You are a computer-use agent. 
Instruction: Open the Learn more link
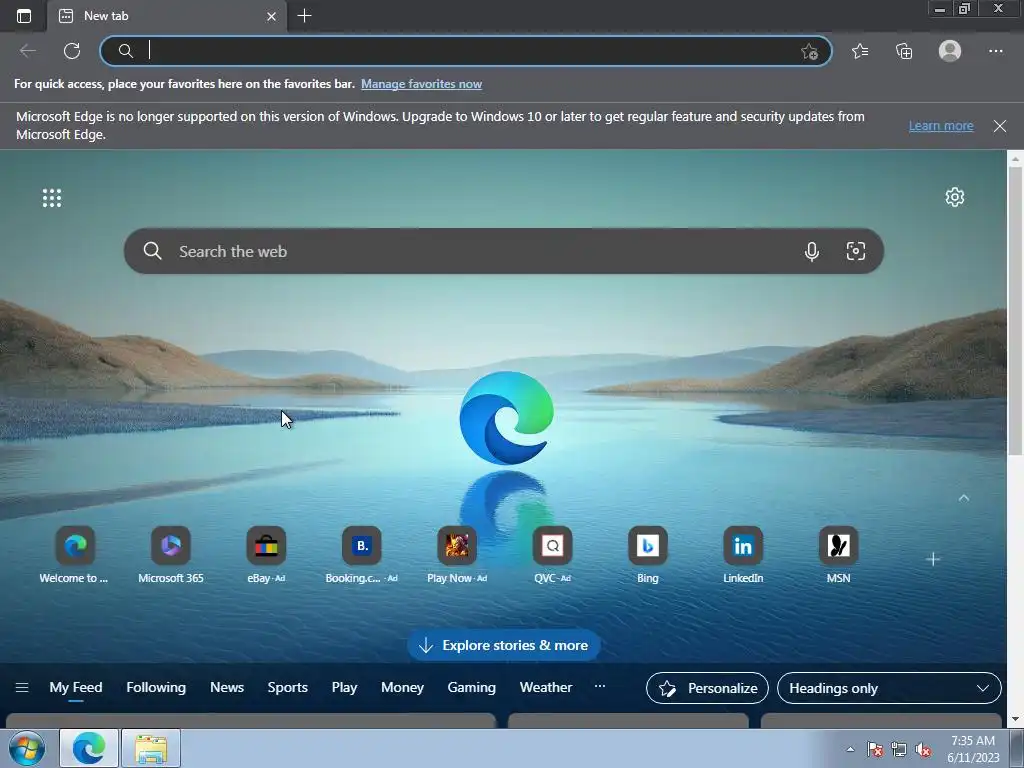tap(940, 125)
